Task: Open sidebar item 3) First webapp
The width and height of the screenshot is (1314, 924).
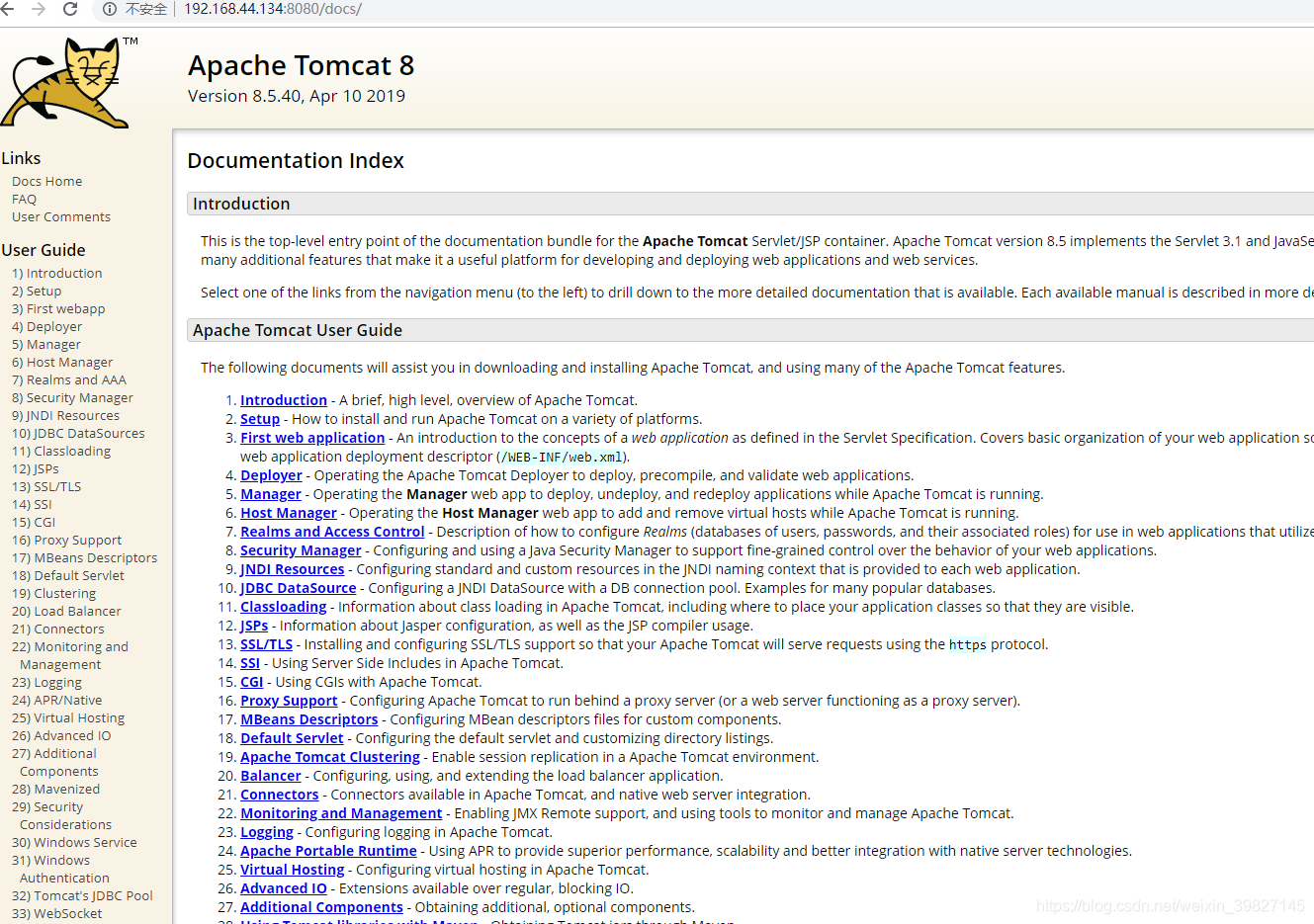Action: point(58,309)
